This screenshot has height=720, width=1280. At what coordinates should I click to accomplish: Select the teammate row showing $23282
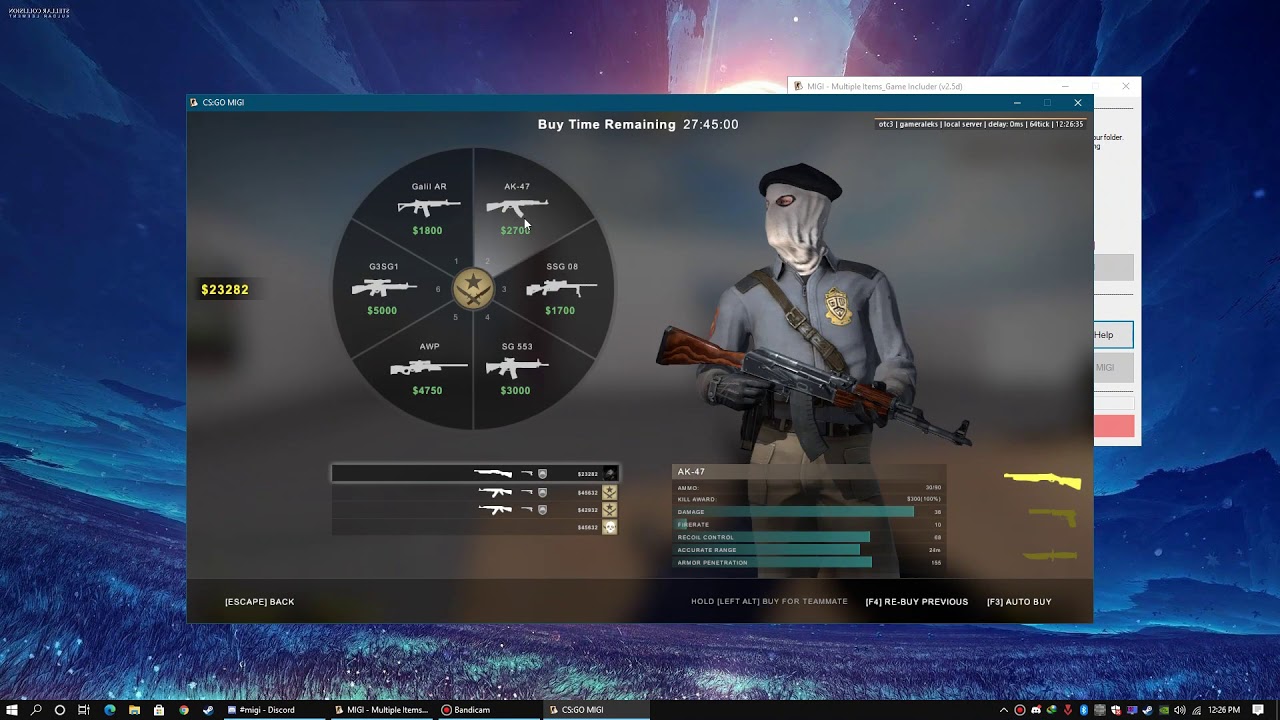tap(475, 474)
